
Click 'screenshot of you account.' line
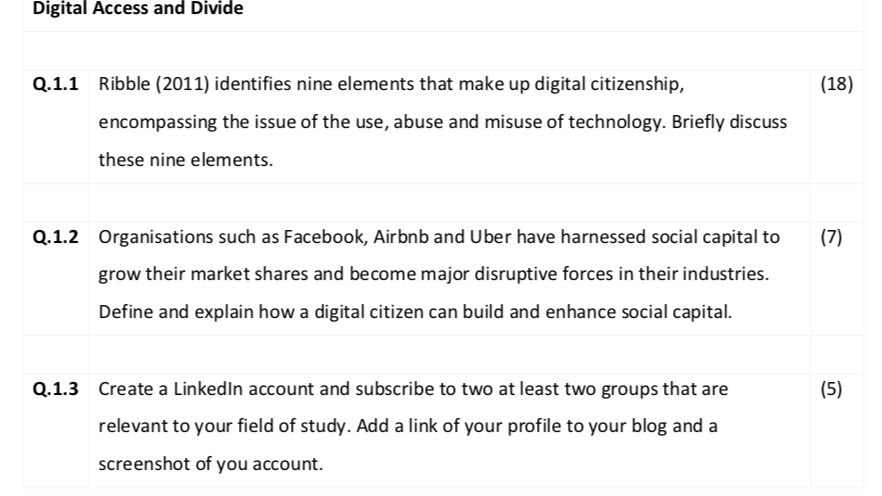pyautogui.click(x=211, y=464)
